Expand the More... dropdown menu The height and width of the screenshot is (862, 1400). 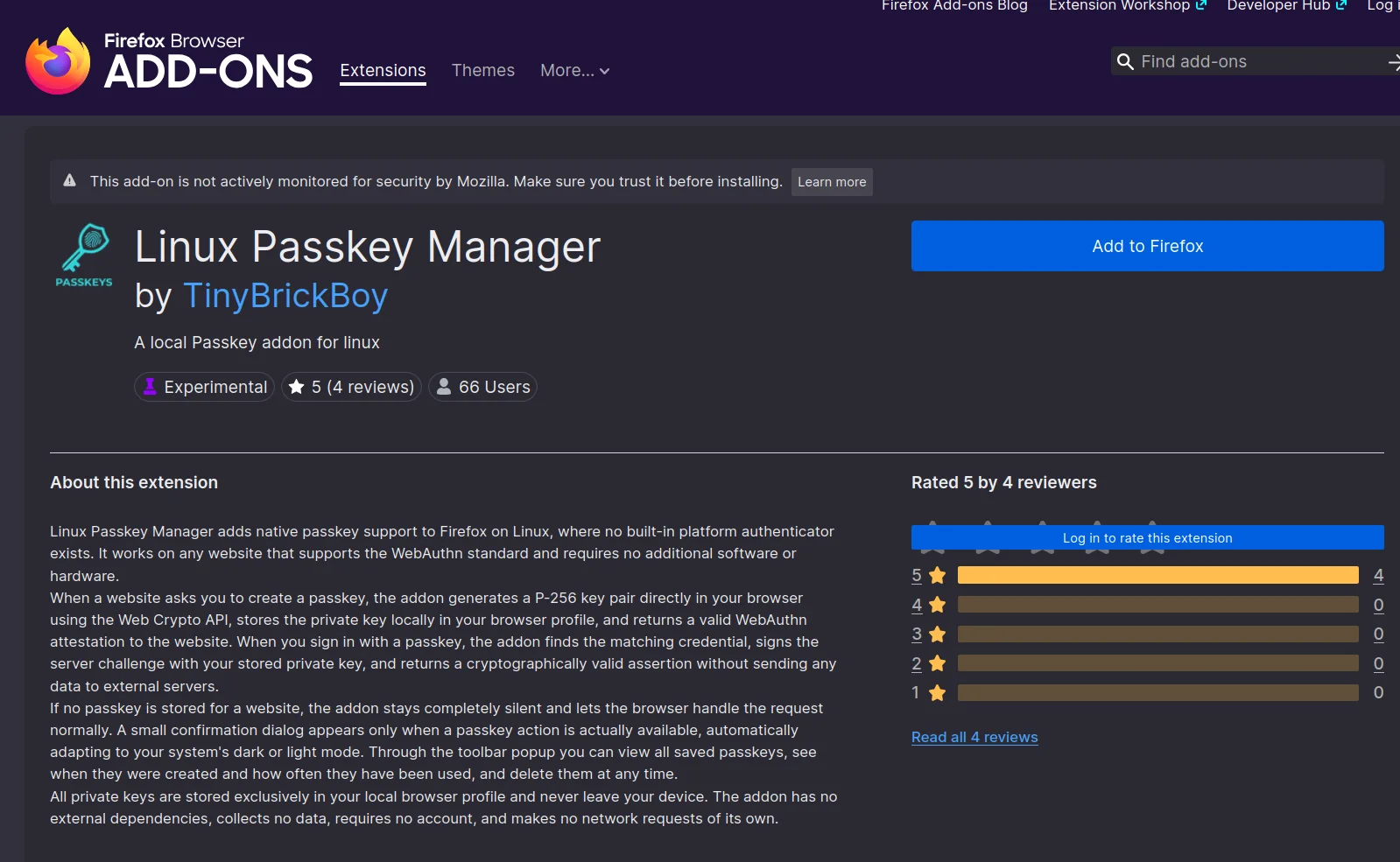pos(574,70)
